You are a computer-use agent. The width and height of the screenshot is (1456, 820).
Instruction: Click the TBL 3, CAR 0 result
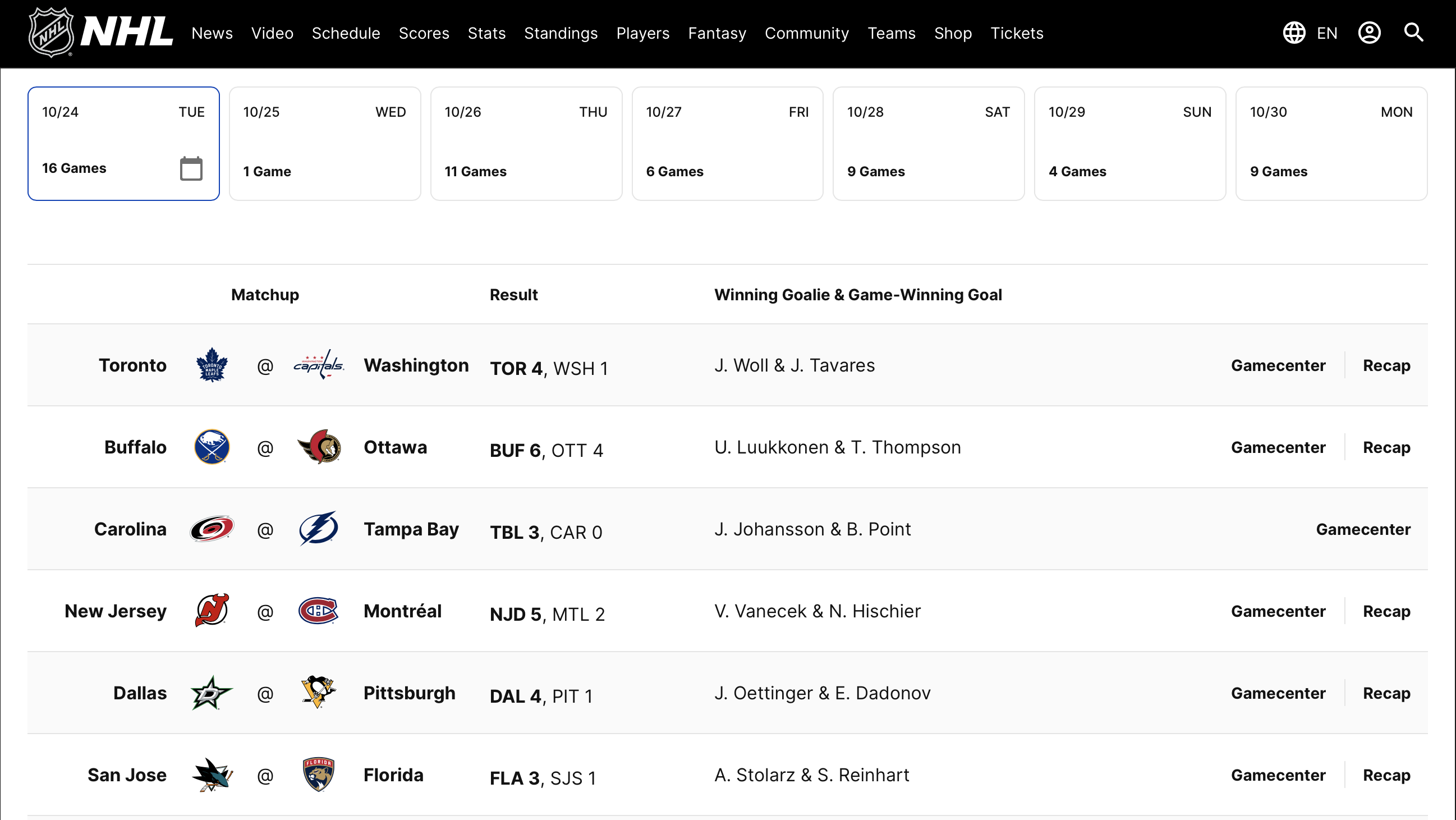[x=546, y=533]
